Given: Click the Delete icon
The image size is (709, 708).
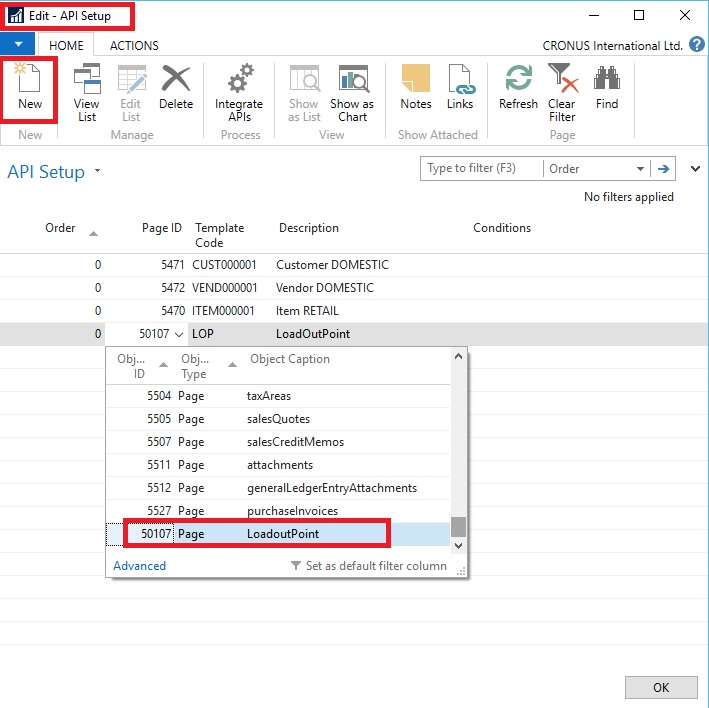Looking at the screenshot, I should click(176, 88).
